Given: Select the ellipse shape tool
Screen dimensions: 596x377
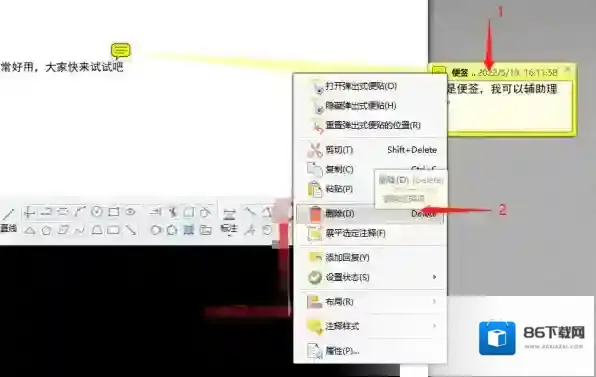Looking at the screenshot, I should pos(155,230).
